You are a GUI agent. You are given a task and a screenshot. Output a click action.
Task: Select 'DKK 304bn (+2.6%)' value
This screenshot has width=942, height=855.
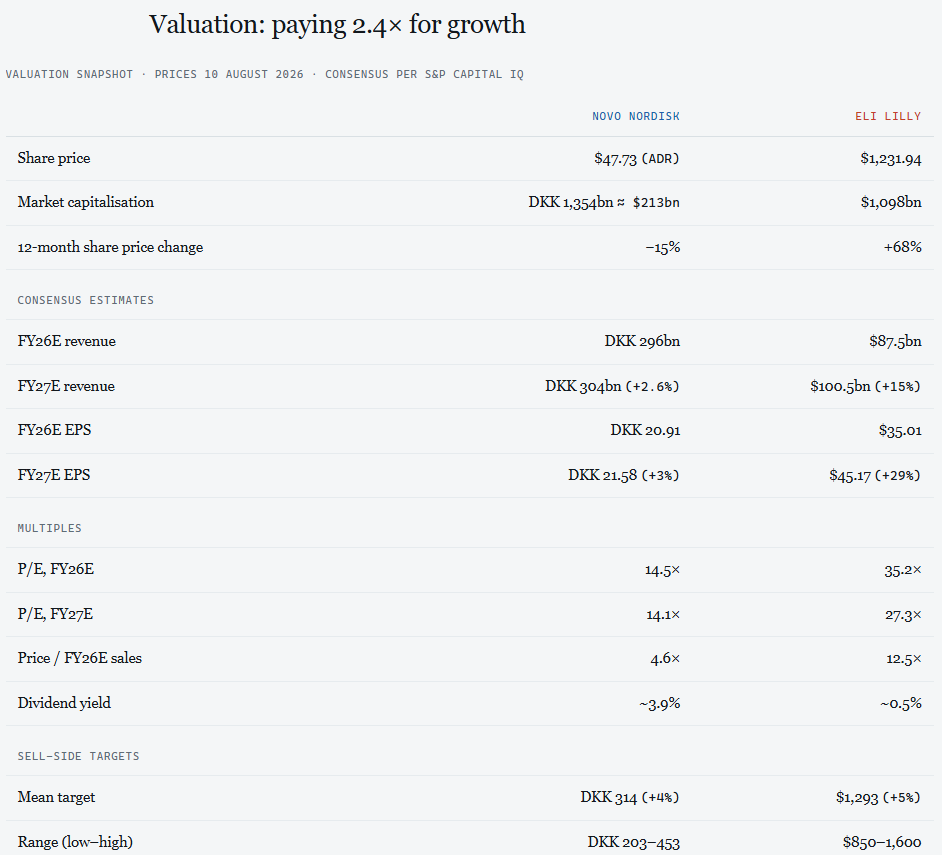(x=612, y=386)
